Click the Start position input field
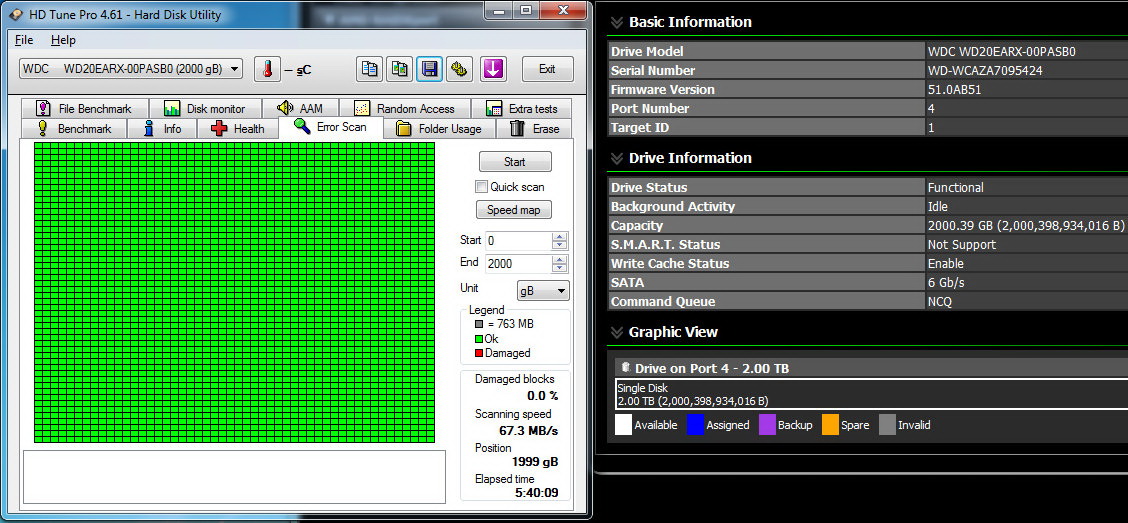 pyautogui.click(x=519, y=241)
